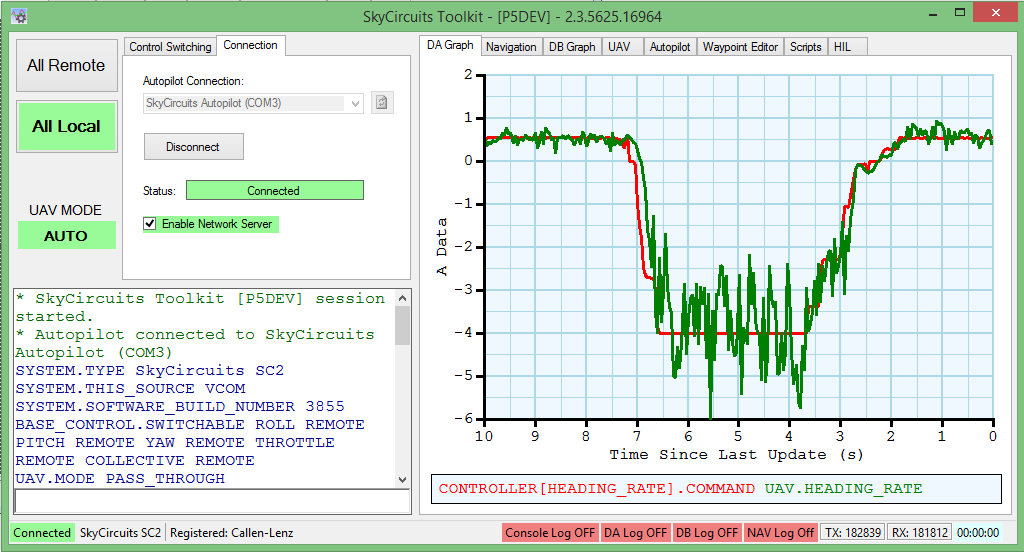Click SYSTEM.TYPE SkyCircuits SC2 console line
The image size is (1024, 552).
pos(150,370)
